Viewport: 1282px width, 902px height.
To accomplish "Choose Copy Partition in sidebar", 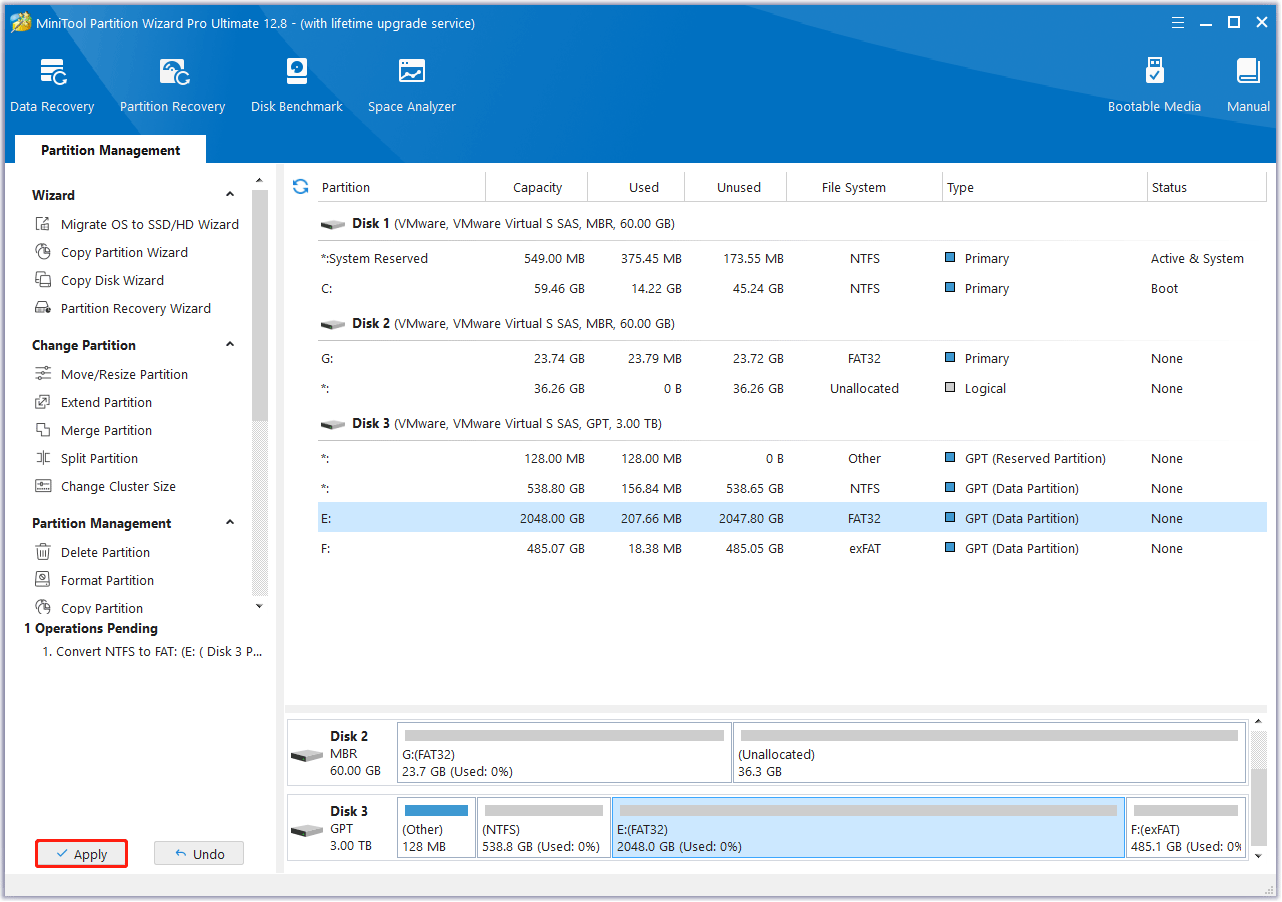I will coord(89,608).
